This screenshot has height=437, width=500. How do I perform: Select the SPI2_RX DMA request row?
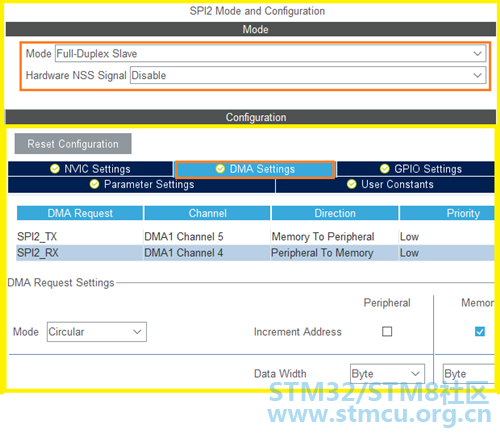pyautogui.click(x=255, y=253)
